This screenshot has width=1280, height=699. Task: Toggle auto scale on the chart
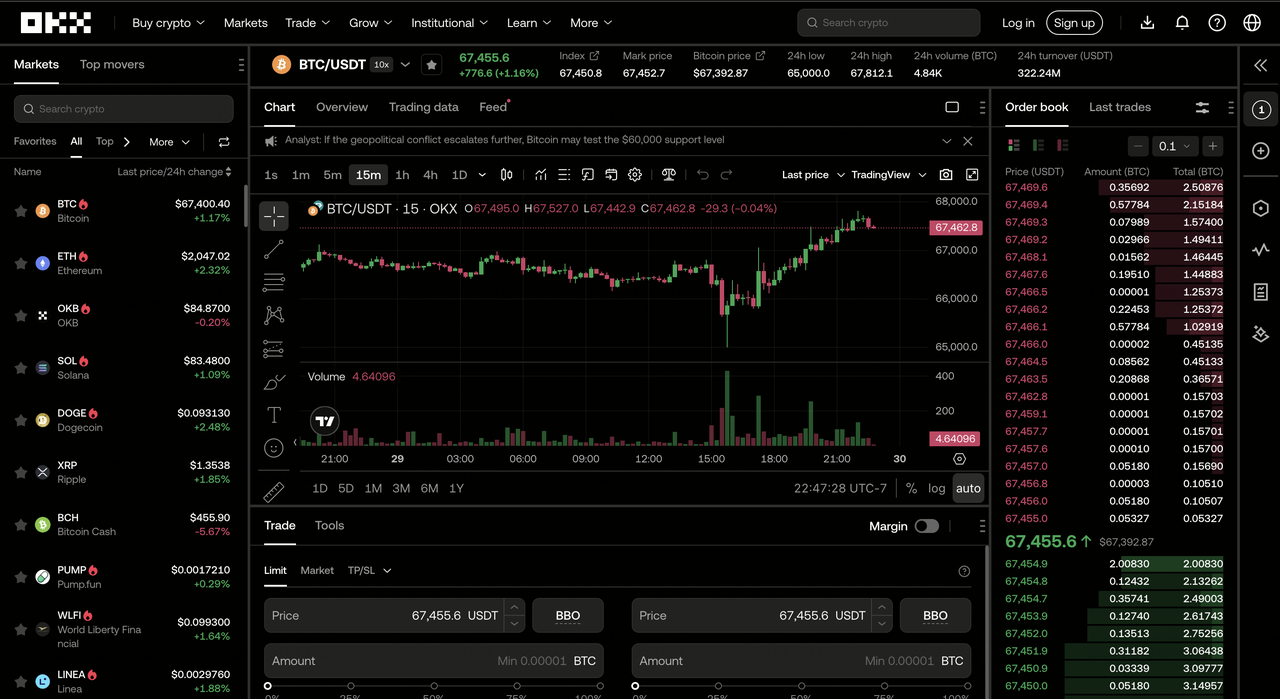[968, 488]
